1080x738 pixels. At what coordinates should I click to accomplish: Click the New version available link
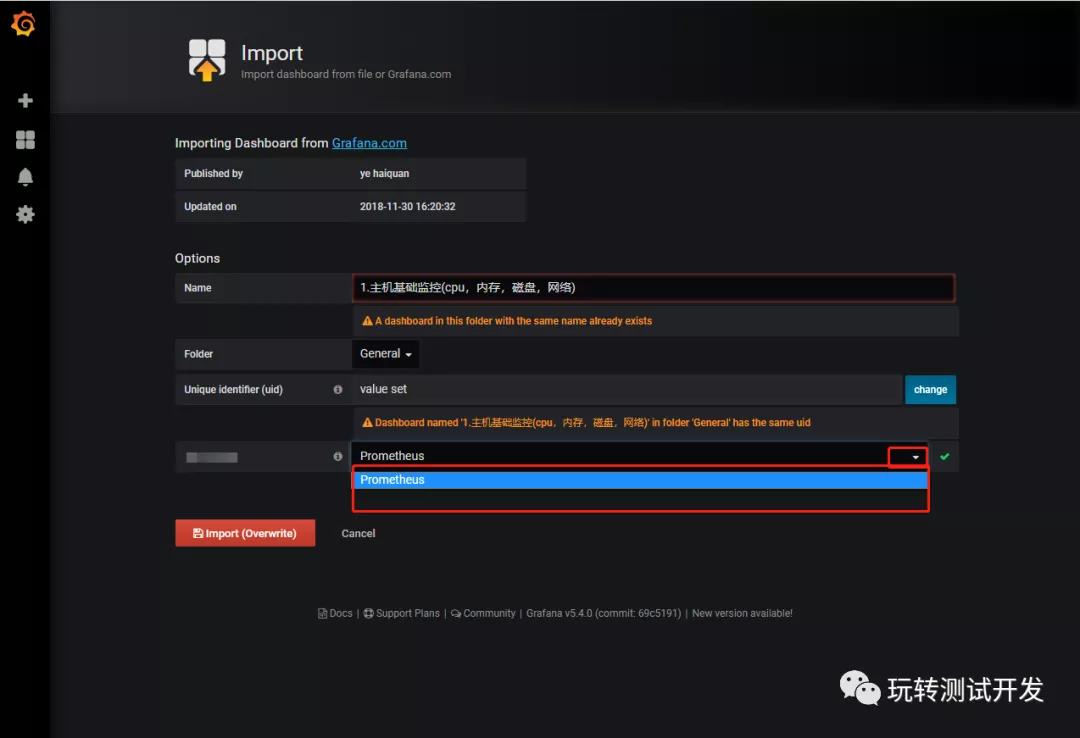pos(742,613)
